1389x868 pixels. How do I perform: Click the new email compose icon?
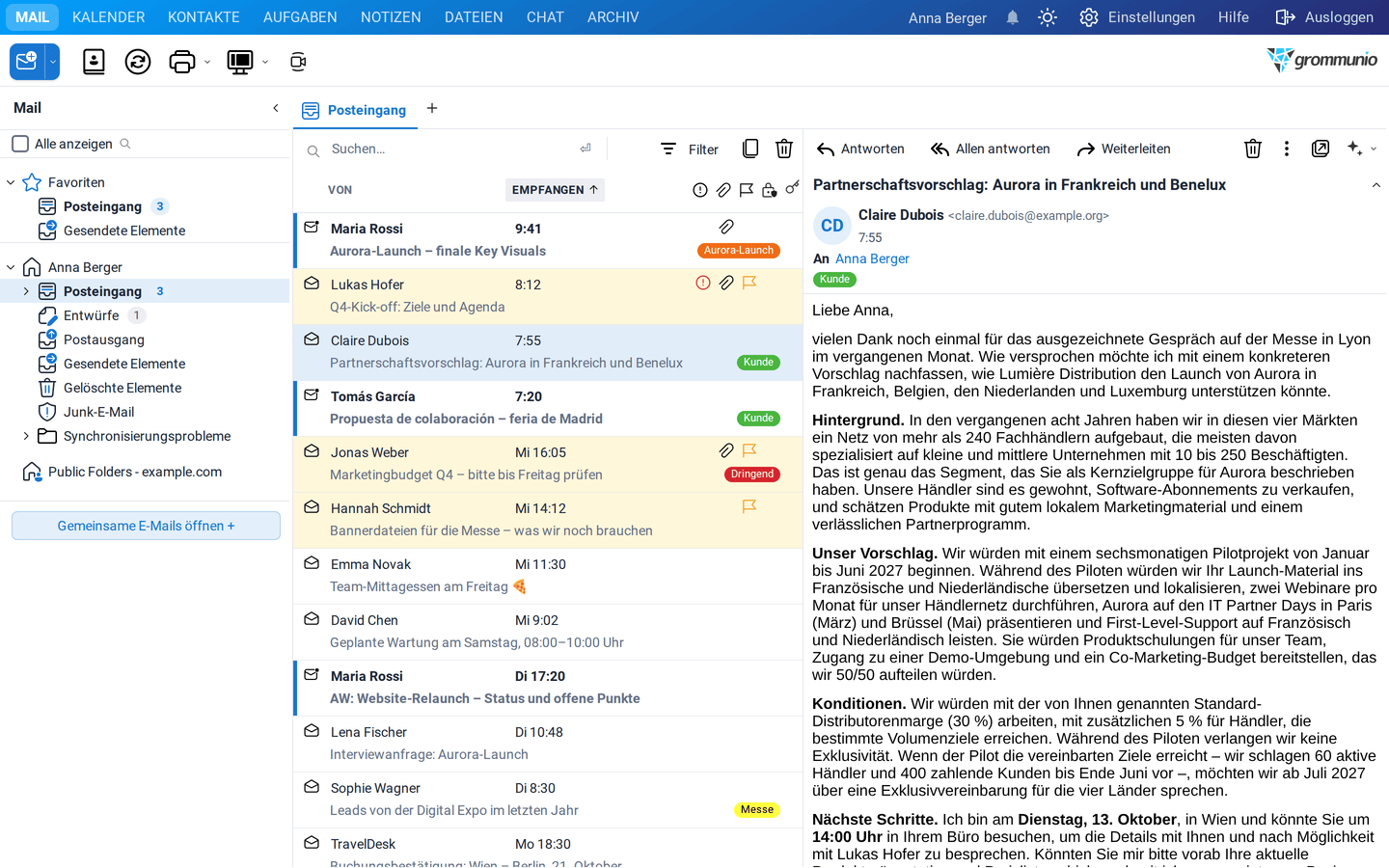click(x=27, y=62)
